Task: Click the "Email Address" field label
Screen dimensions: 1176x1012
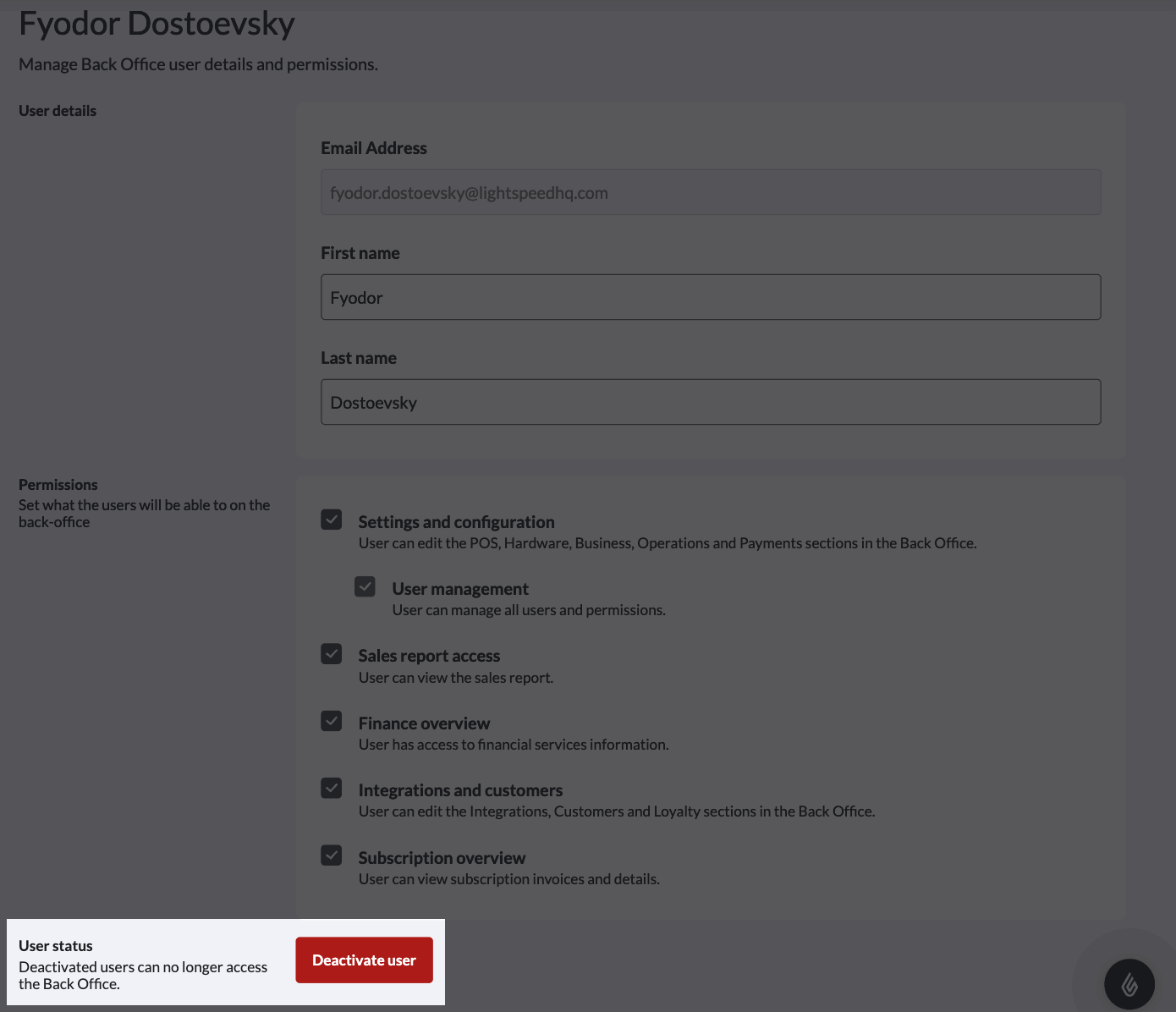Action: pyautogui.click(x=374, y=148)
